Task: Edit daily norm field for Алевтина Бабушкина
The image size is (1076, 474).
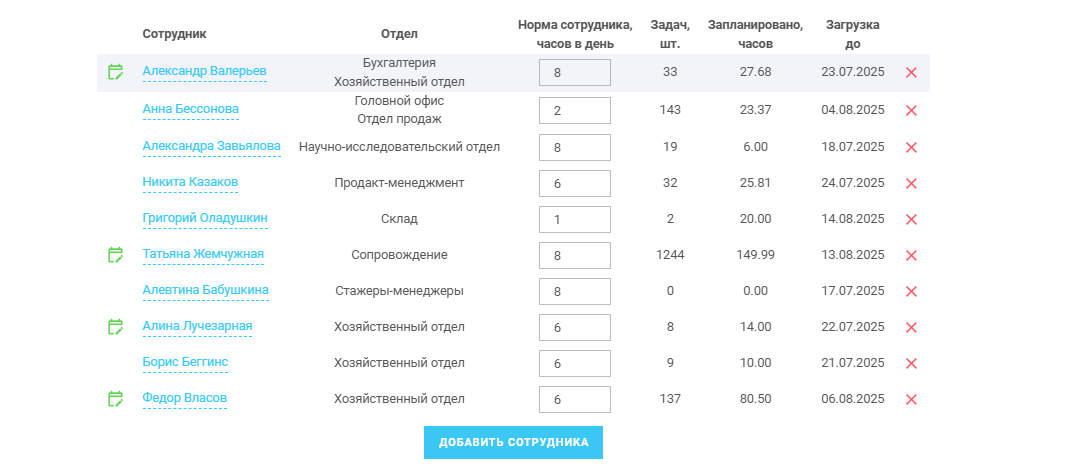Action: 575,292
